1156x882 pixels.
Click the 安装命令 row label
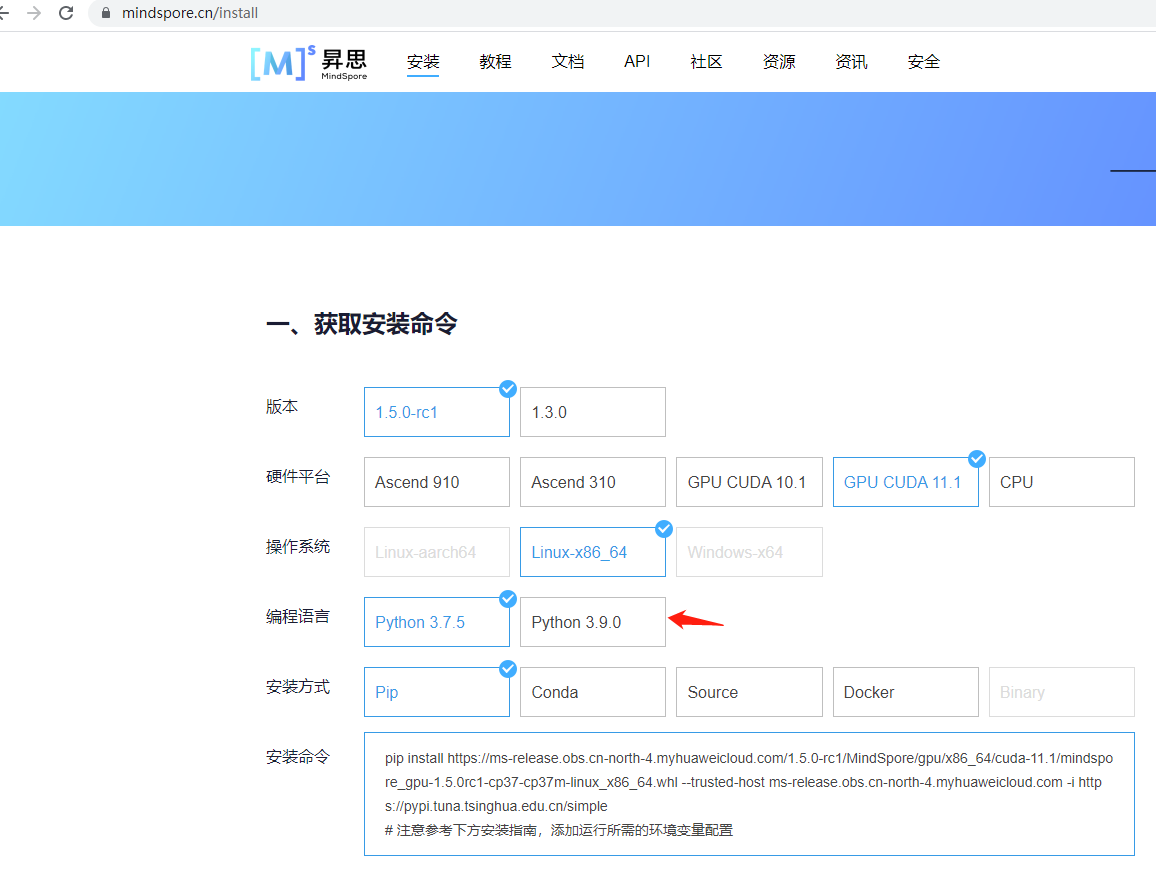point(298,757)
